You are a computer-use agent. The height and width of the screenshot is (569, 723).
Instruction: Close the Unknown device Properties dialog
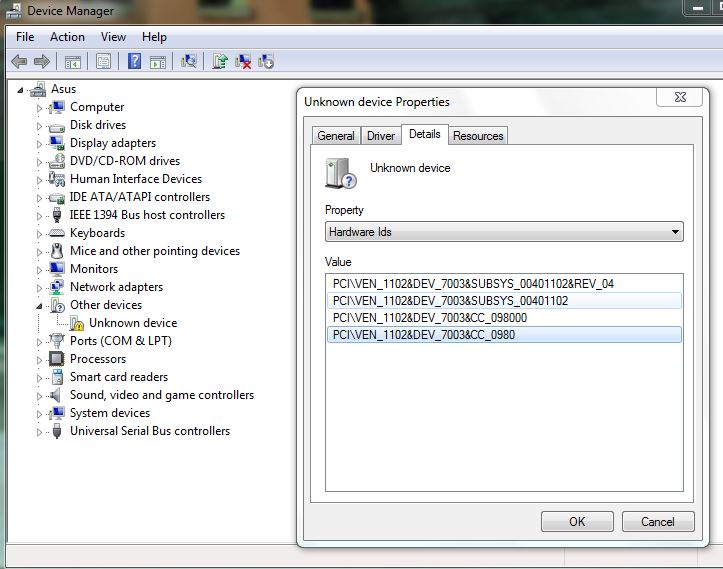(680, 97)
